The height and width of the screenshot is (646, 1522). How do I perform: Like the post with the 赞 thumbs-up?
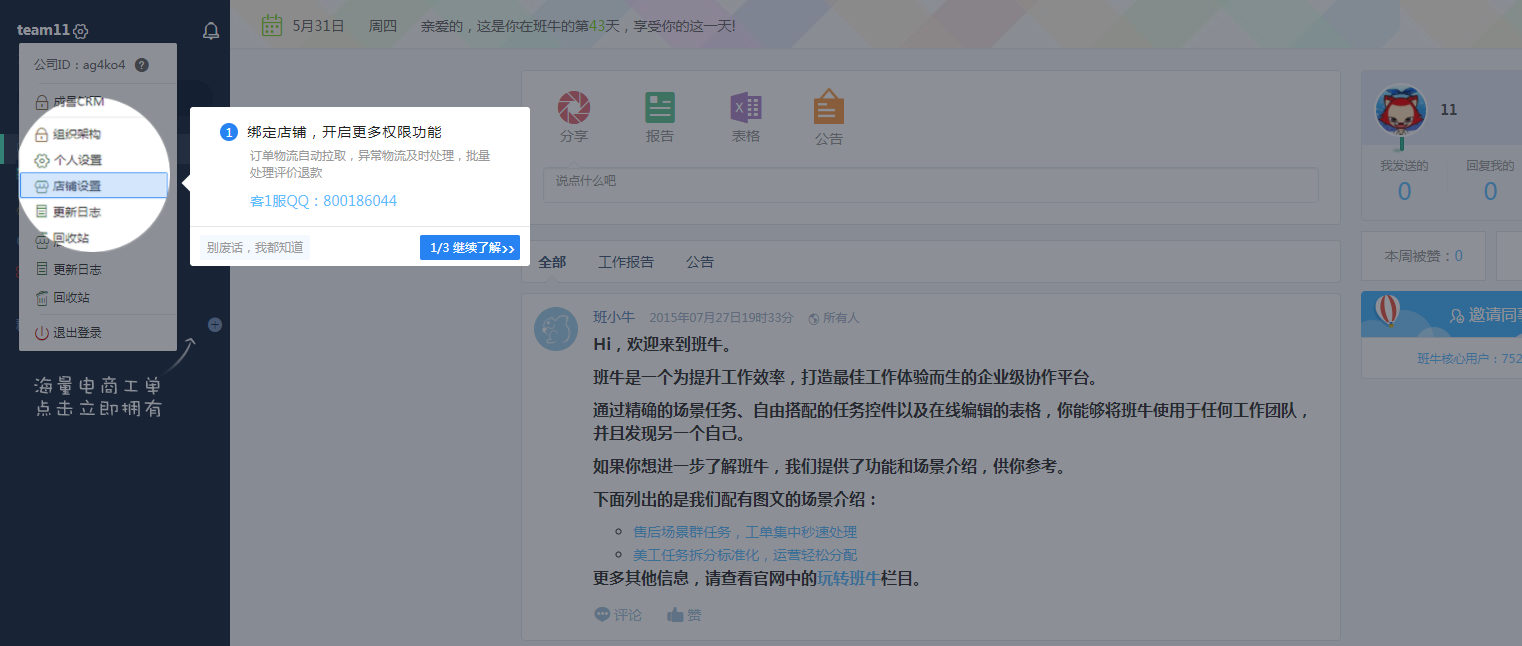tap(684, 615)
